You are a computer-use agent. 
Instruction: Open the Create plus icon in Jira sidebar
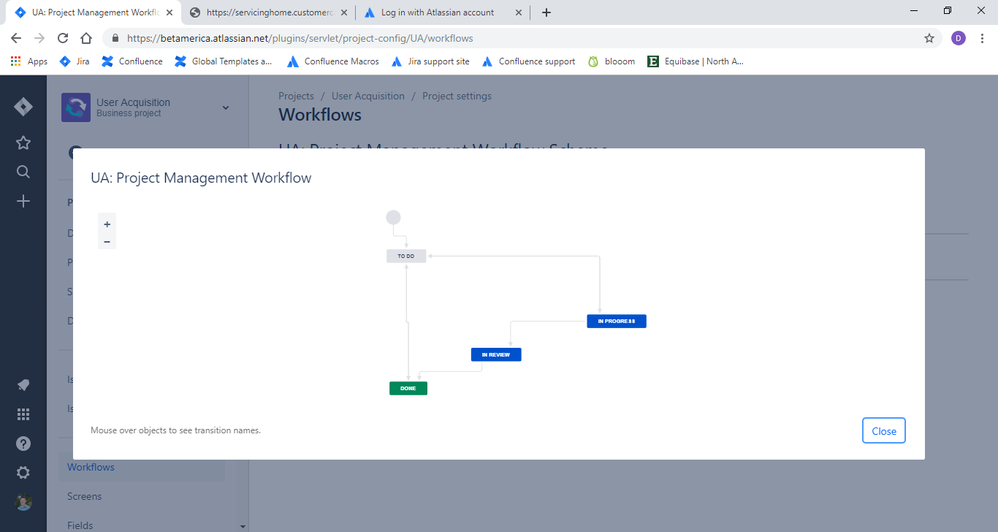pos(23,201)
